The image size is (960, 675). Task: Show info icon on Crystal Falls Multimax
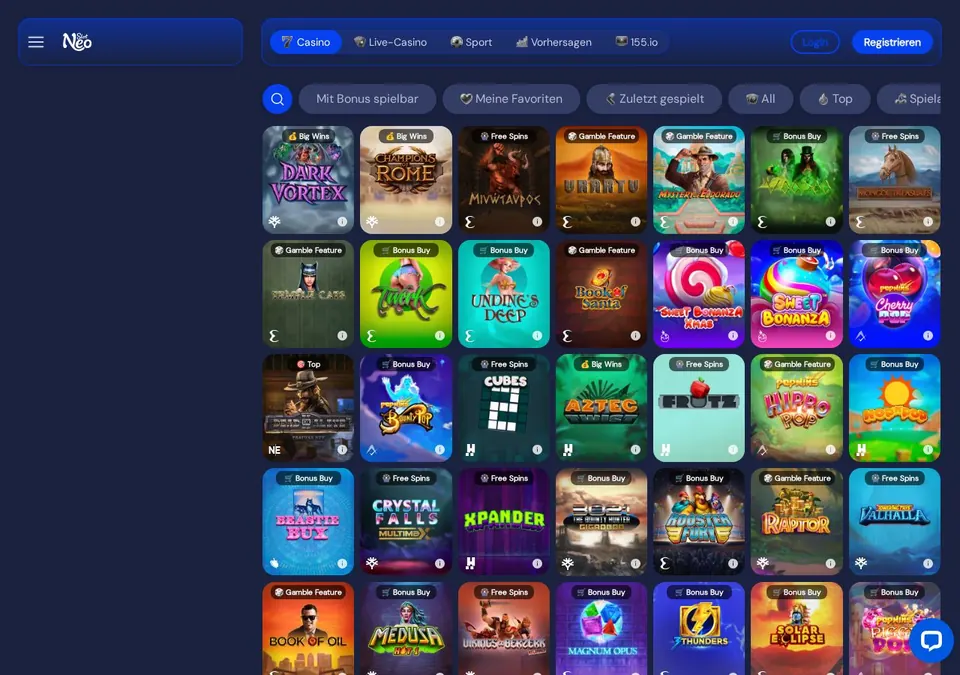tap(440, 564)
